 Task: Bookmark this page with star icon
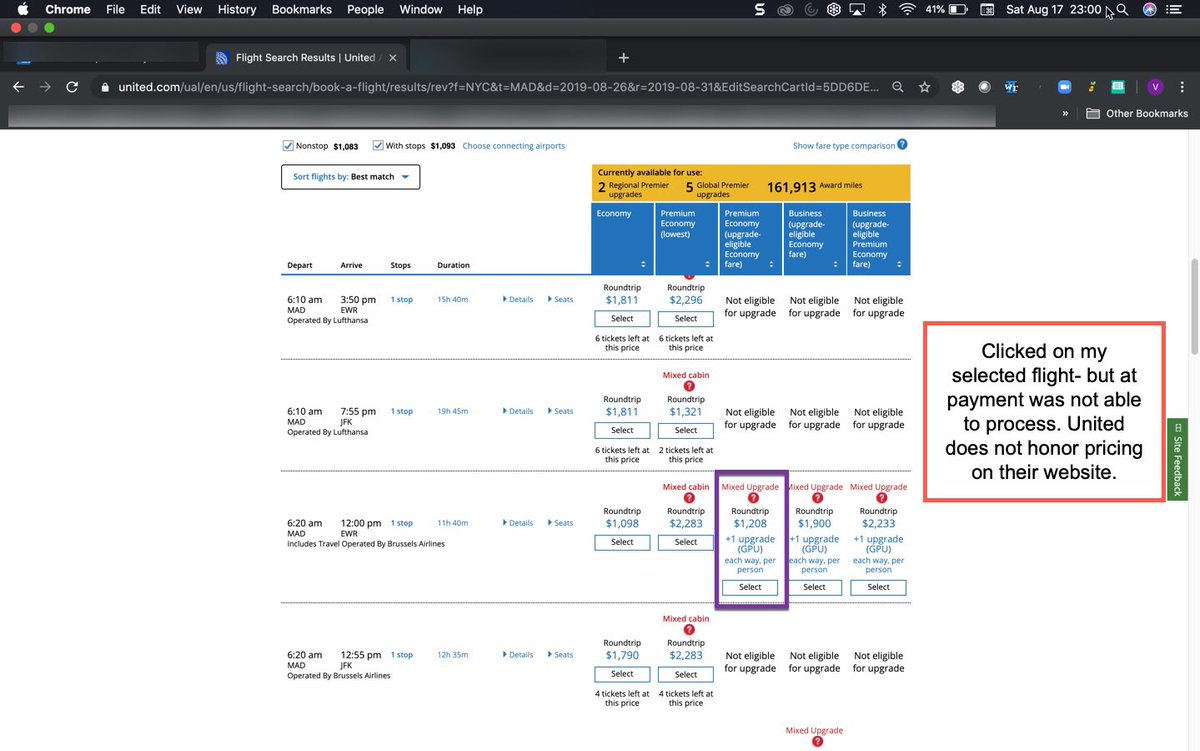(x=925, y=87)
